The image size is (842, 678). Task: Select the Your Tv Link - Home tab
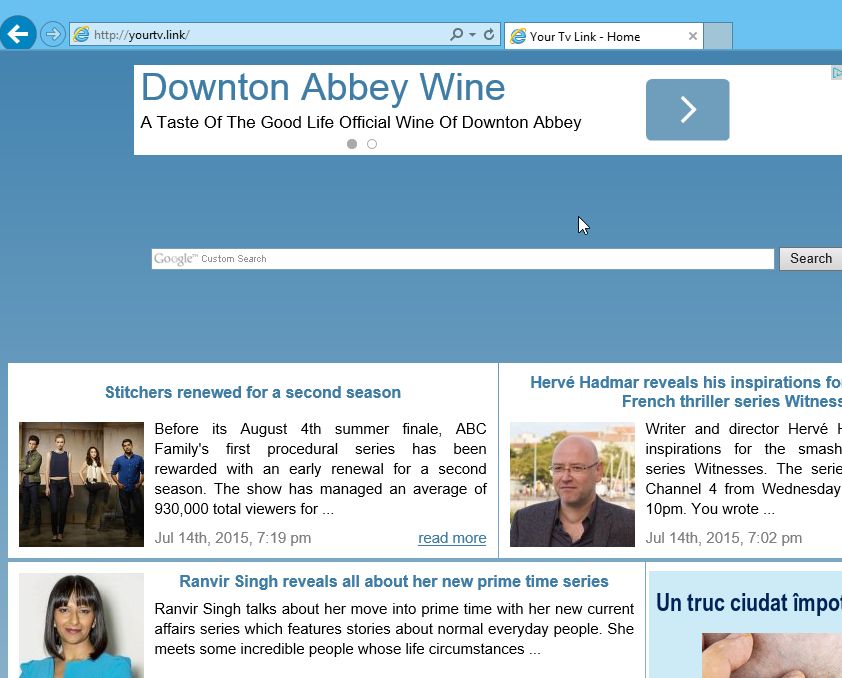(x=604, y=37)
